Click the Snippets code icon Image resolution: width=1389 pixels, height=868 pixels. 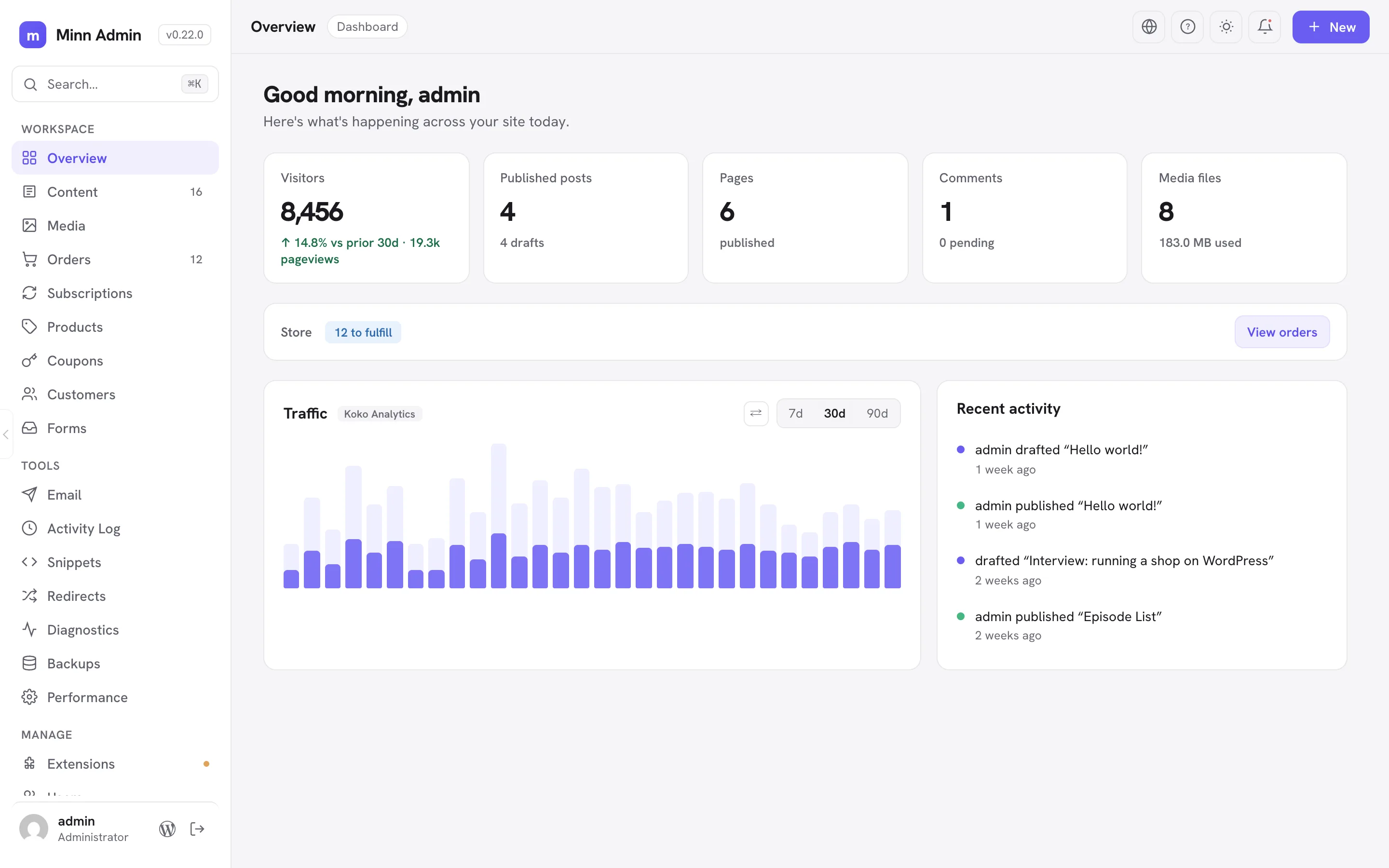tap(29, 563)
